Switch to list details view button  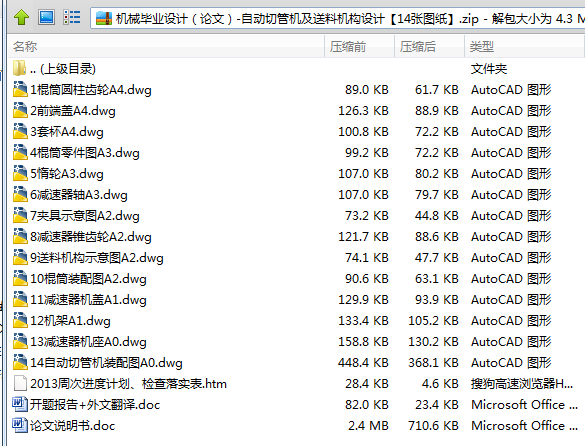coord(71,17)
